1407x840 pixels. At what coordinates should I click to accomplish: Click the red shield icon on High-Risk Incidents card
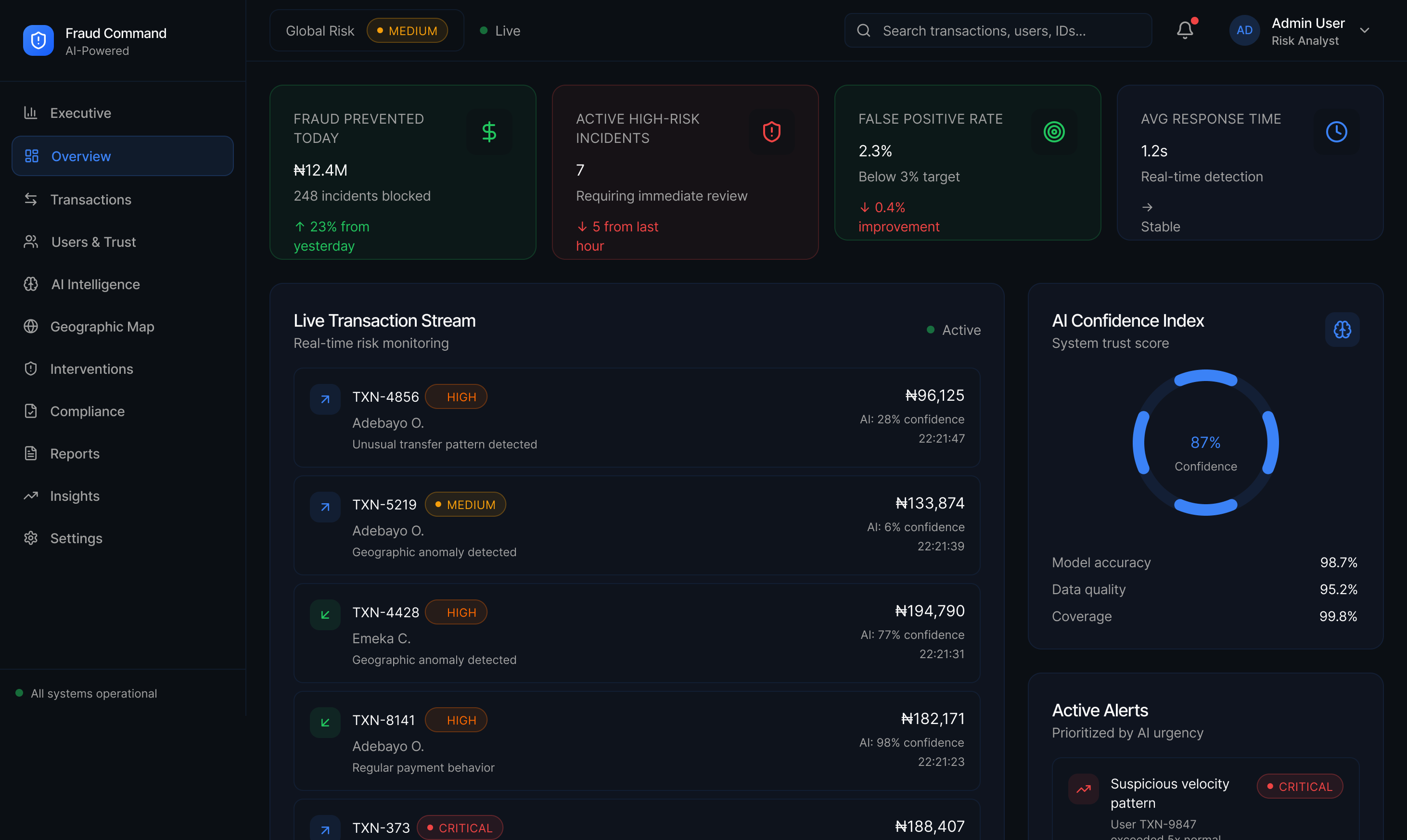coord(771,132)
